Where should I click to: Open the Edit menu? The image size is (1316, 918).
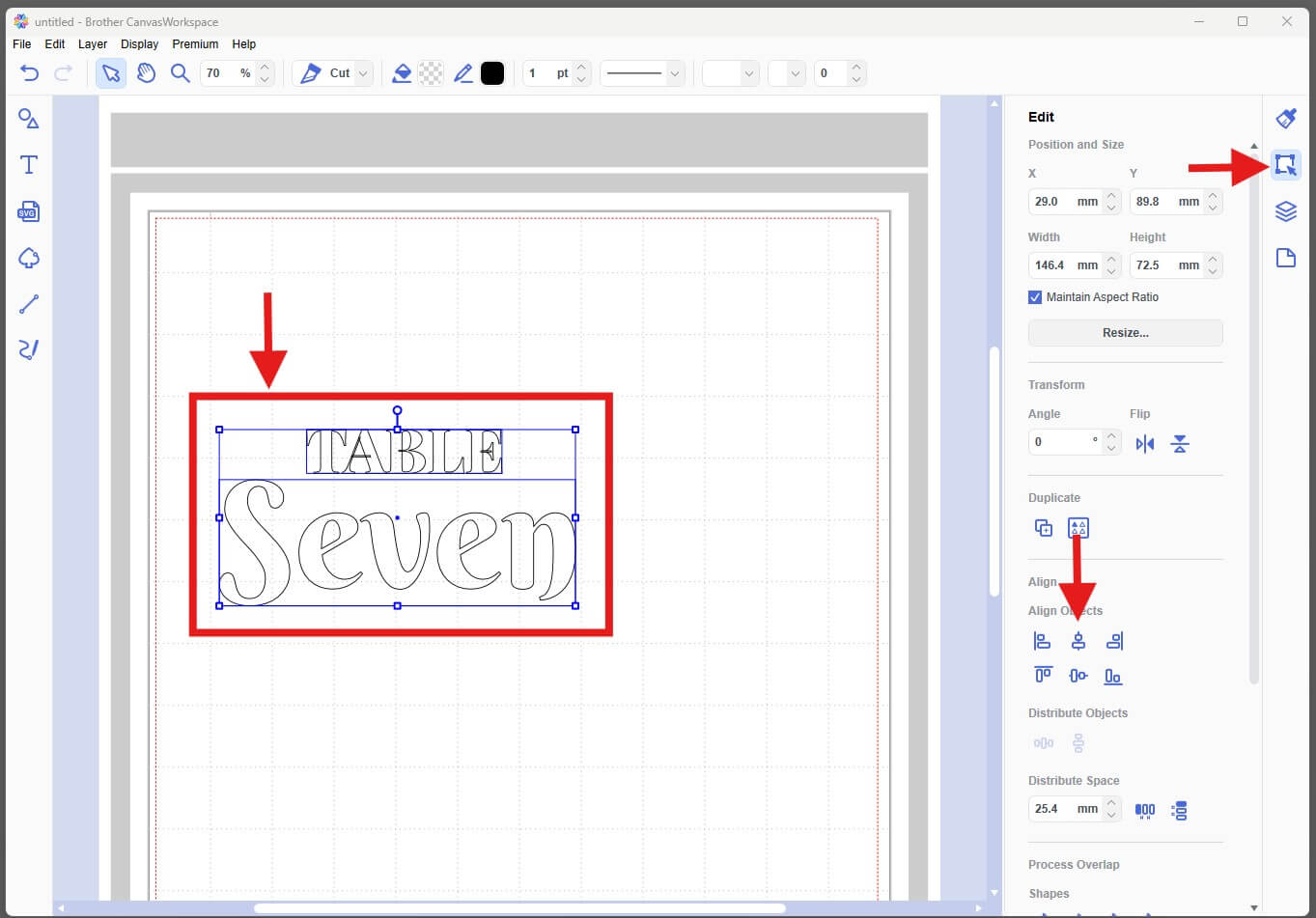coord(55,44)
